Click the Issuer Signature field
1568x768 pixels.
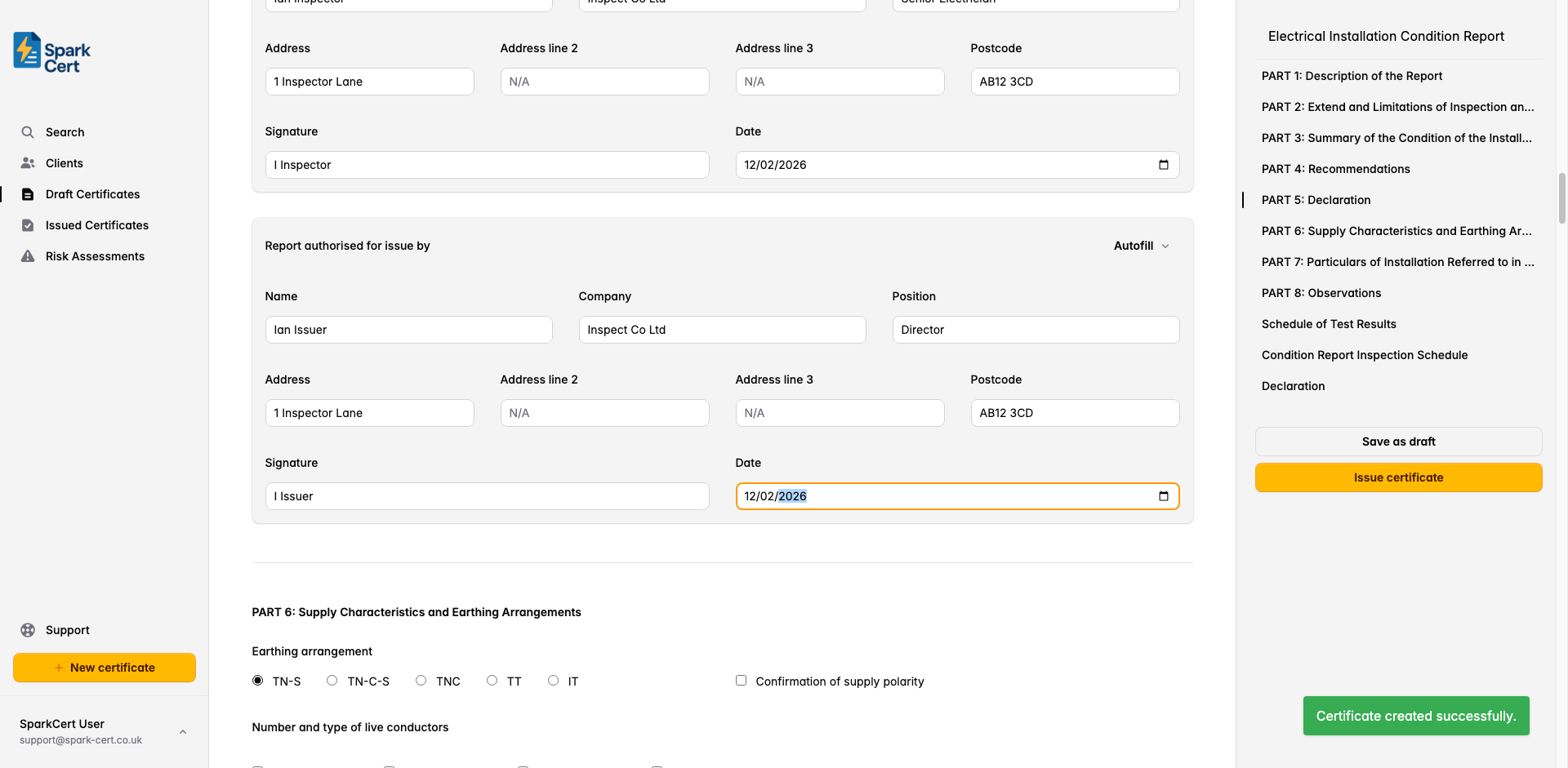tap(487, 495)
